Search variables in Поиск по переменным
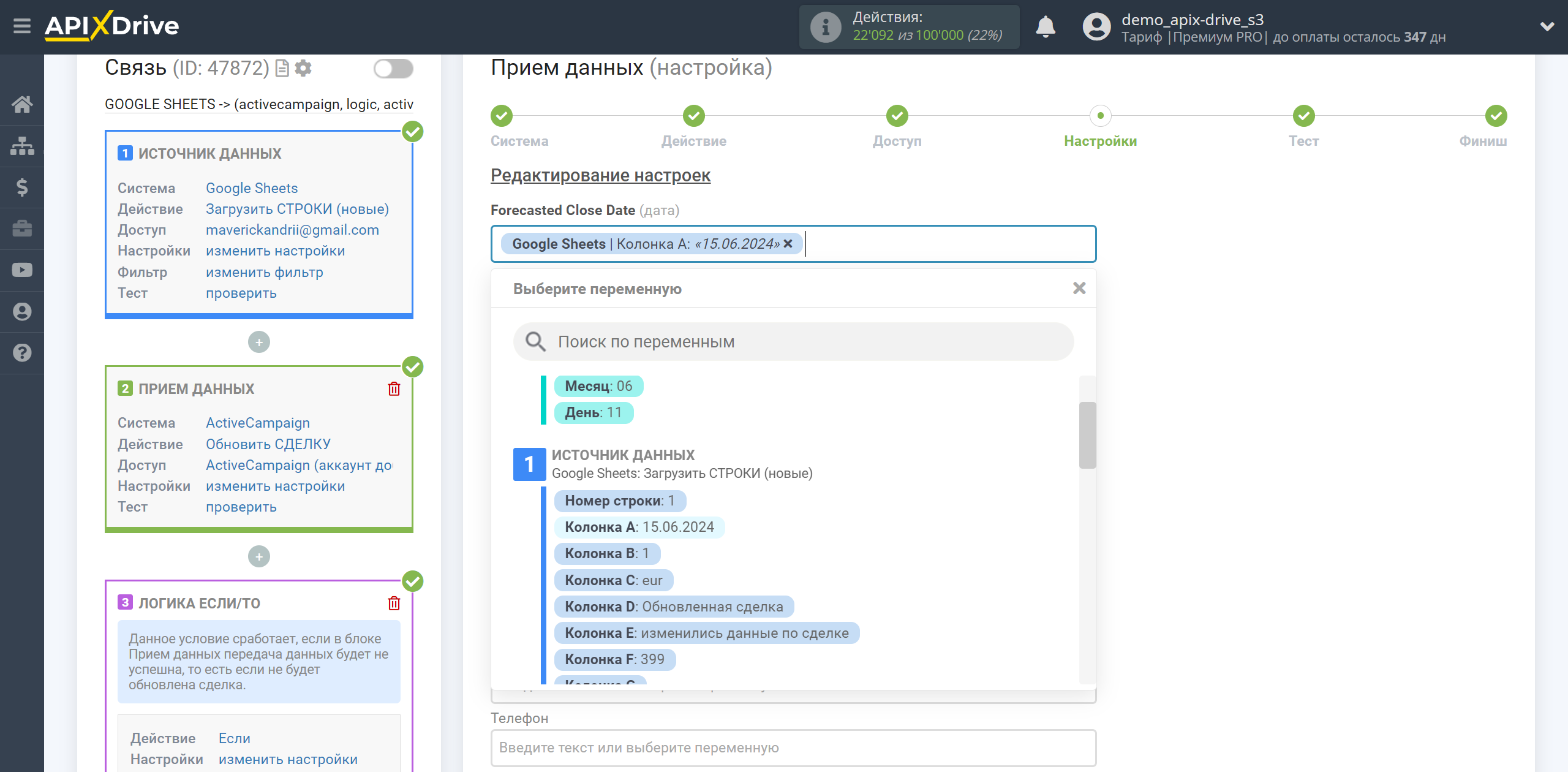Viewport: 1568px width, 772px height. (794, 342)
